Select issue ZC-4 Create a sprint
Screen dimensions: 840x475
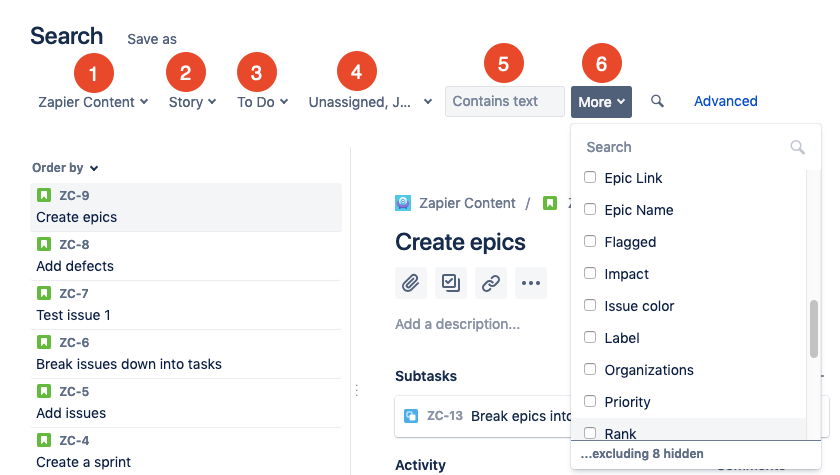tap(186, 451)
